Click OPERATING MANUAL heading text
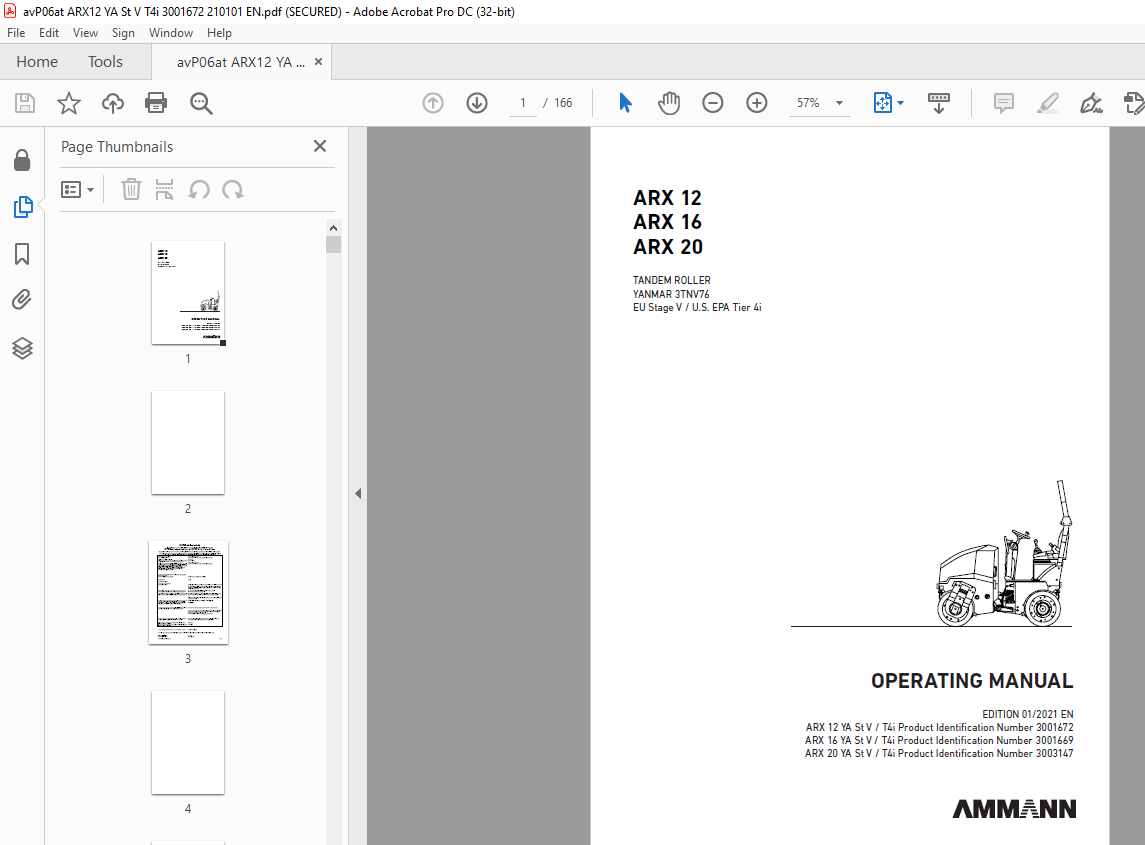This screenshot has height=845, width=1145. 972,681
